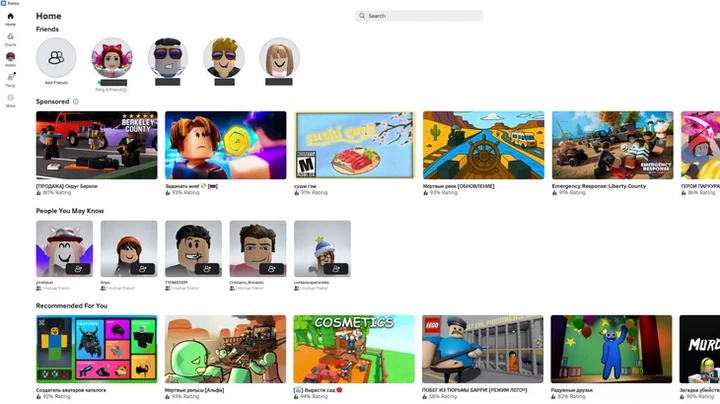Click the Roblox logo in title bar
Viewport: 720px width, 404px height.
3,3
